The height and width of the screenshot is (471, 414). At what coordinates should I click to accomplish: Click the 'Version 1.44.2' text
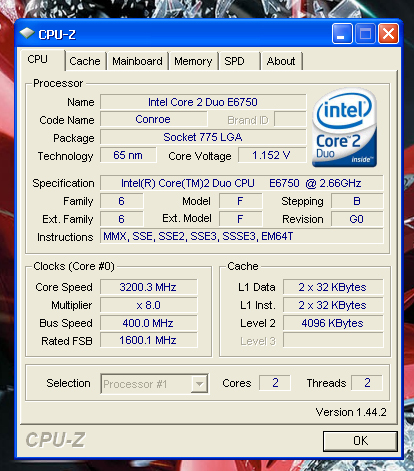pos(351,412)
